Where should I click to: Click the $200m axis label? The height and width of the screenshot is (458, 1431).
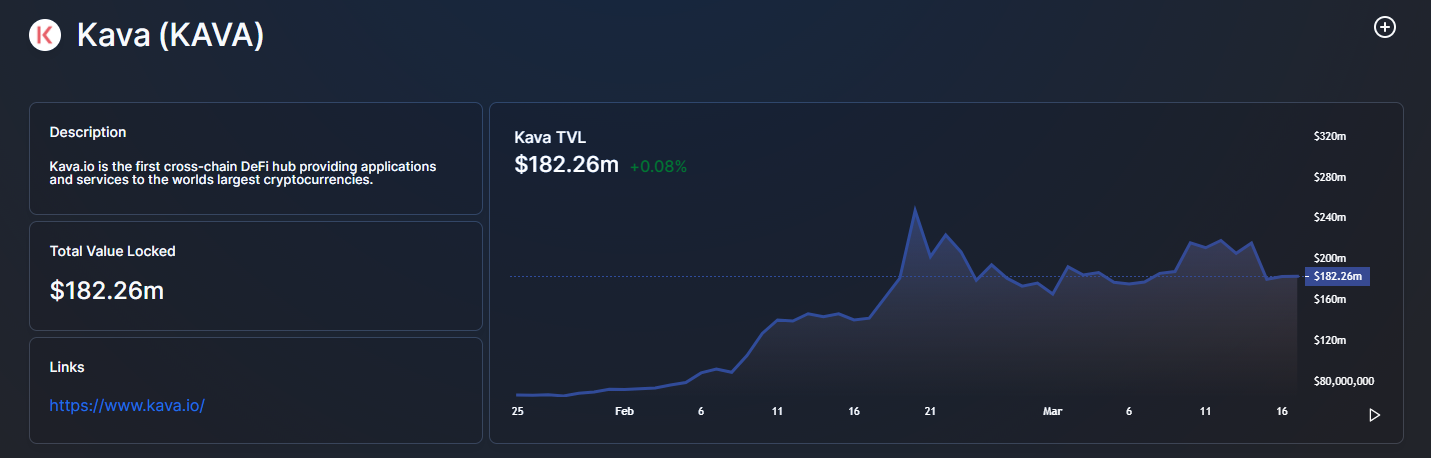[x=1330, y=258]
